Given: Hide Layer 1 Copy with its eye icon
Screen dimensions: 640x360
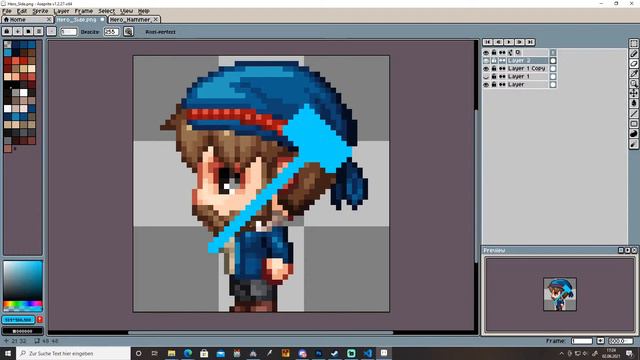Looking at the screenshot, I should tap(486, 69).
